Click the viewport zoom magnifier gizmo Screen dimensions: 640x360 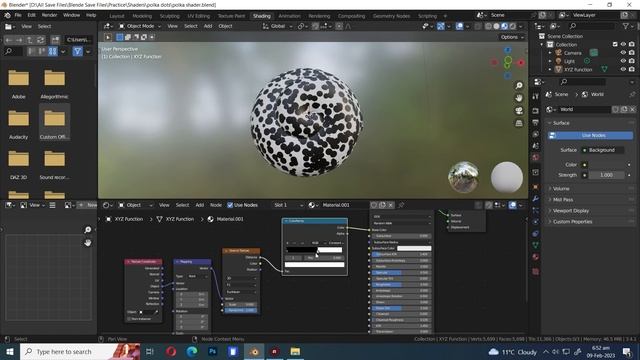(x=519, y=85)
